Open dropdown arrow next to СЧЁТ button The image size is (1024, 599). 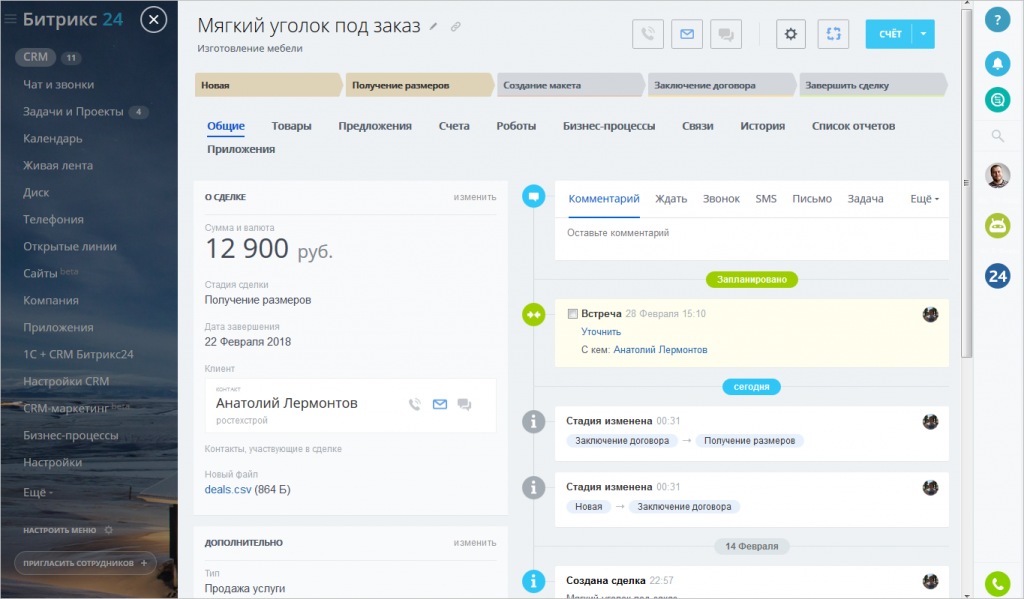pyautogui.click(x=924, y=34)
